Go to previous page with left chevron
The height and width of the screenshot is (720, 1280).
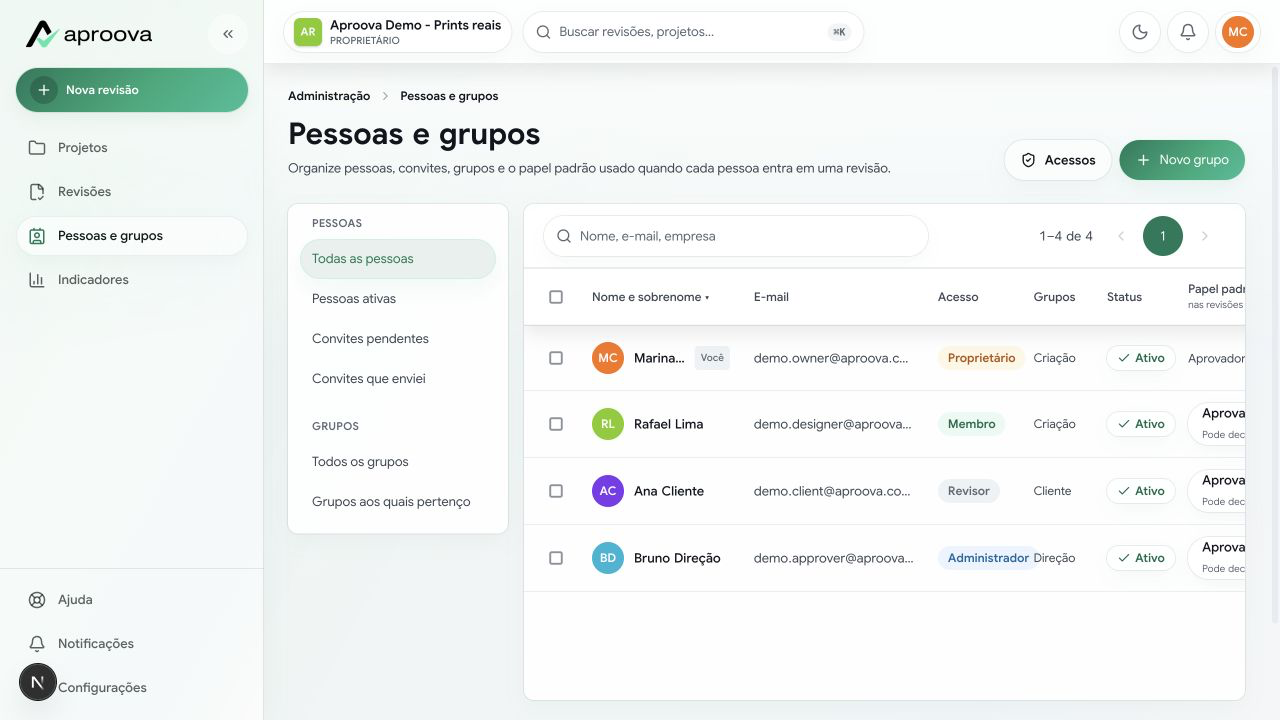pyautogui.click(x=1121, y=236)
